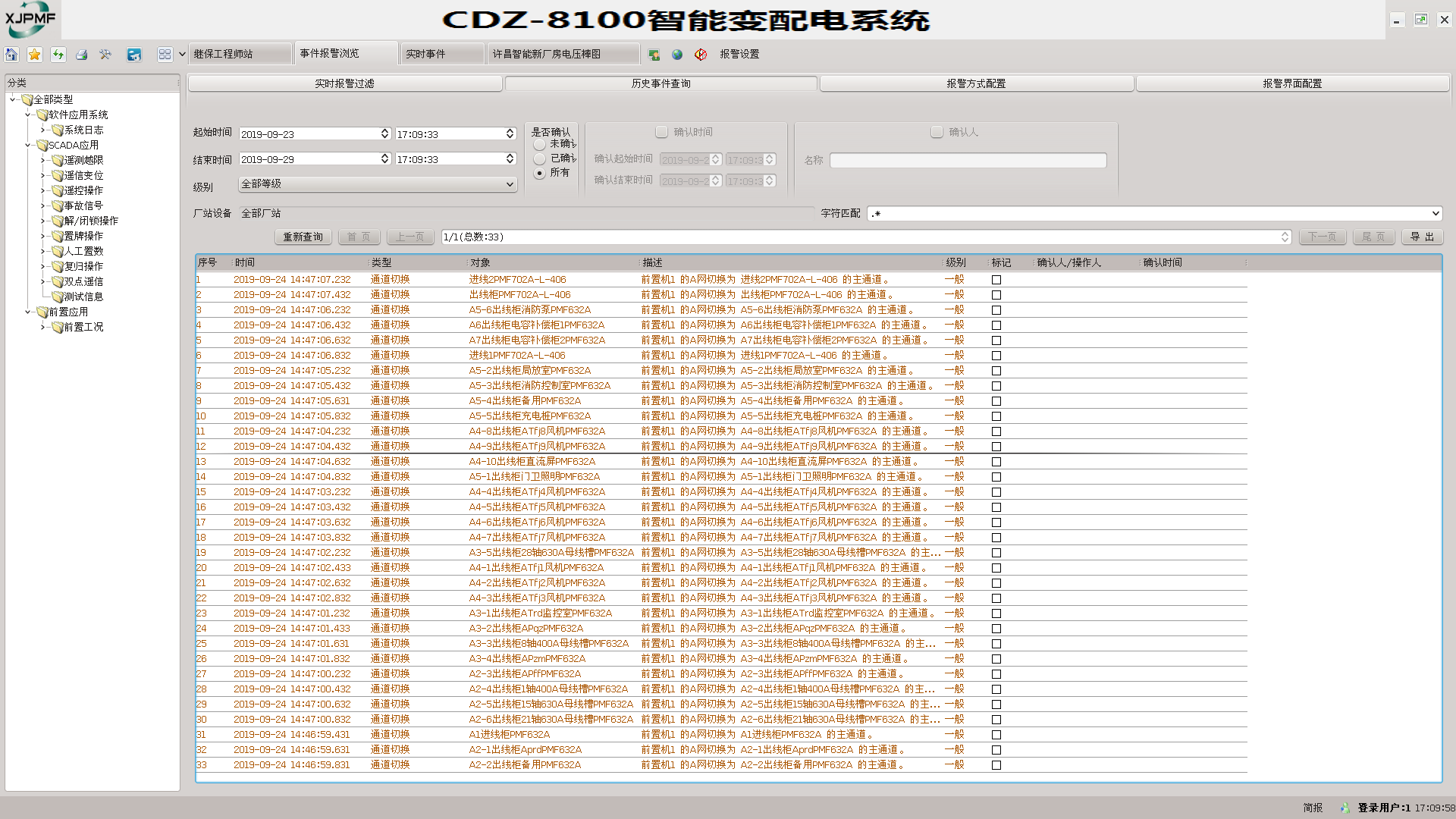This screenshot has width=1456, height=819.
Task: Click the home icon in toolbar
Action: tap(11, 55)
